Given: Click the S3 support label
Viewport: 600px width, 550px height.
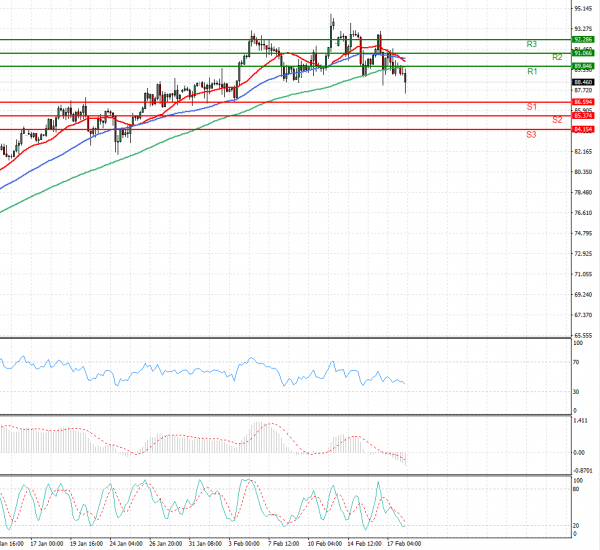Looking at the screenshot, I should click(x=531, y=134).
